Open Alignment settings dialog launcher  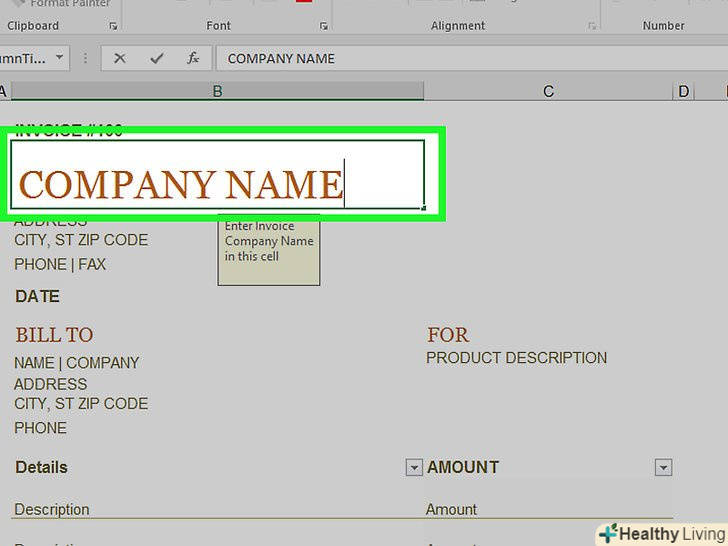592,26
